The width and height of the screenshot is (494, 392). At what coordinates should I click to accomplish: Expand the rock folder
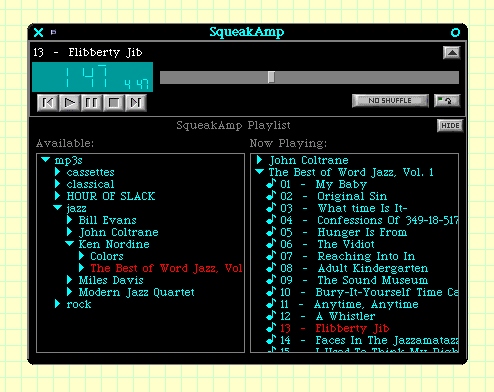[x=57, y=304]
